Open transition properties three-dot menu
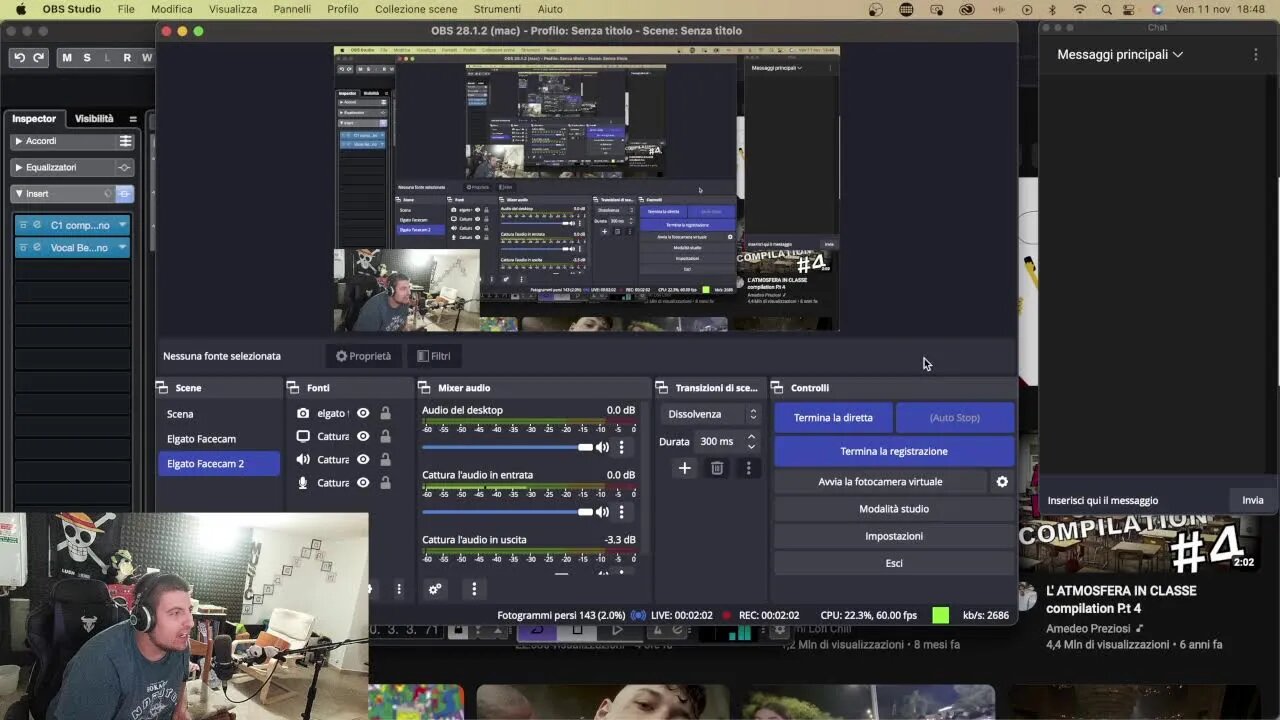 748,468
